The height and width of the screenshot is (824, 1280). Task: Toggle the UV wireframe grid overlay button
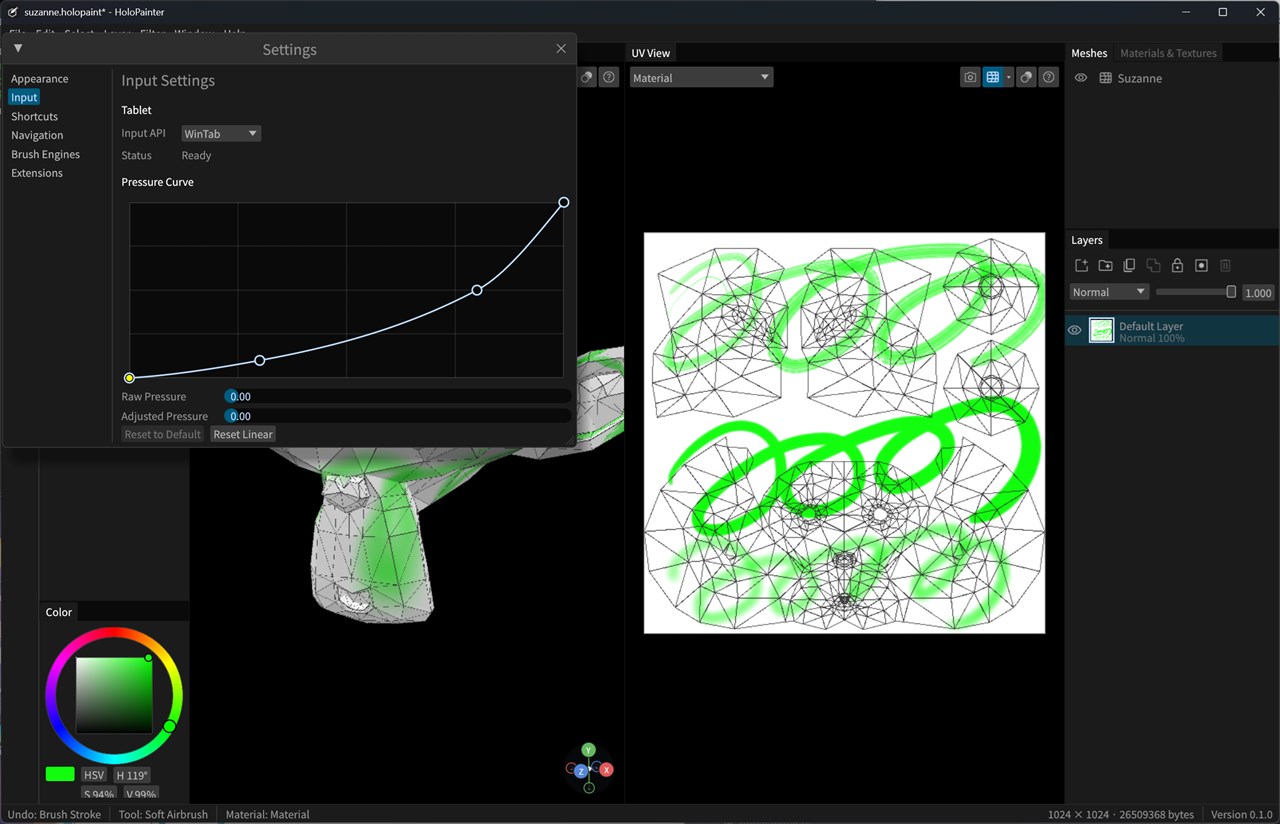click(992, 77)
